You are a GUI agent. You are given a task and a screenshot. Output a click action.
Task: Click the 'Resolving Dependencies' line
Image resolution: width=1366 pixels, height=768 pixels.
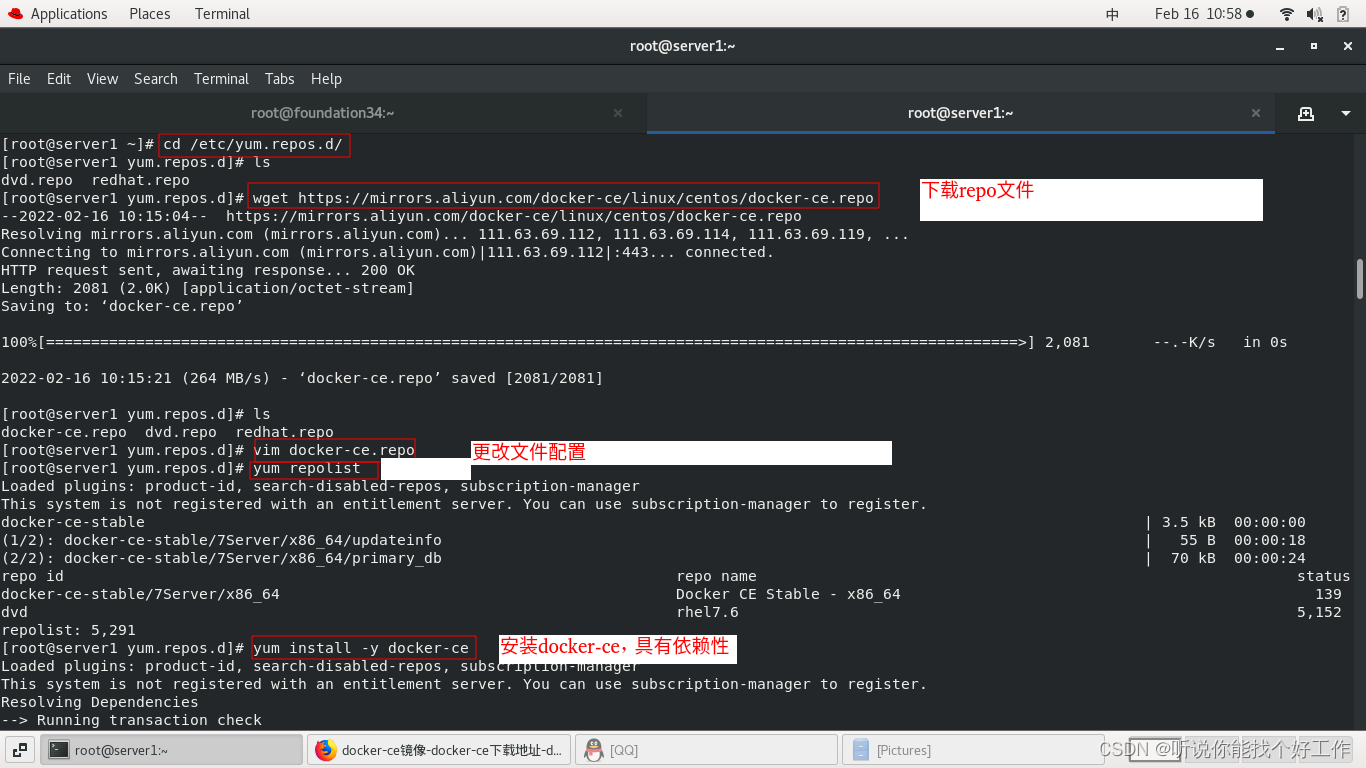(100, 702)
